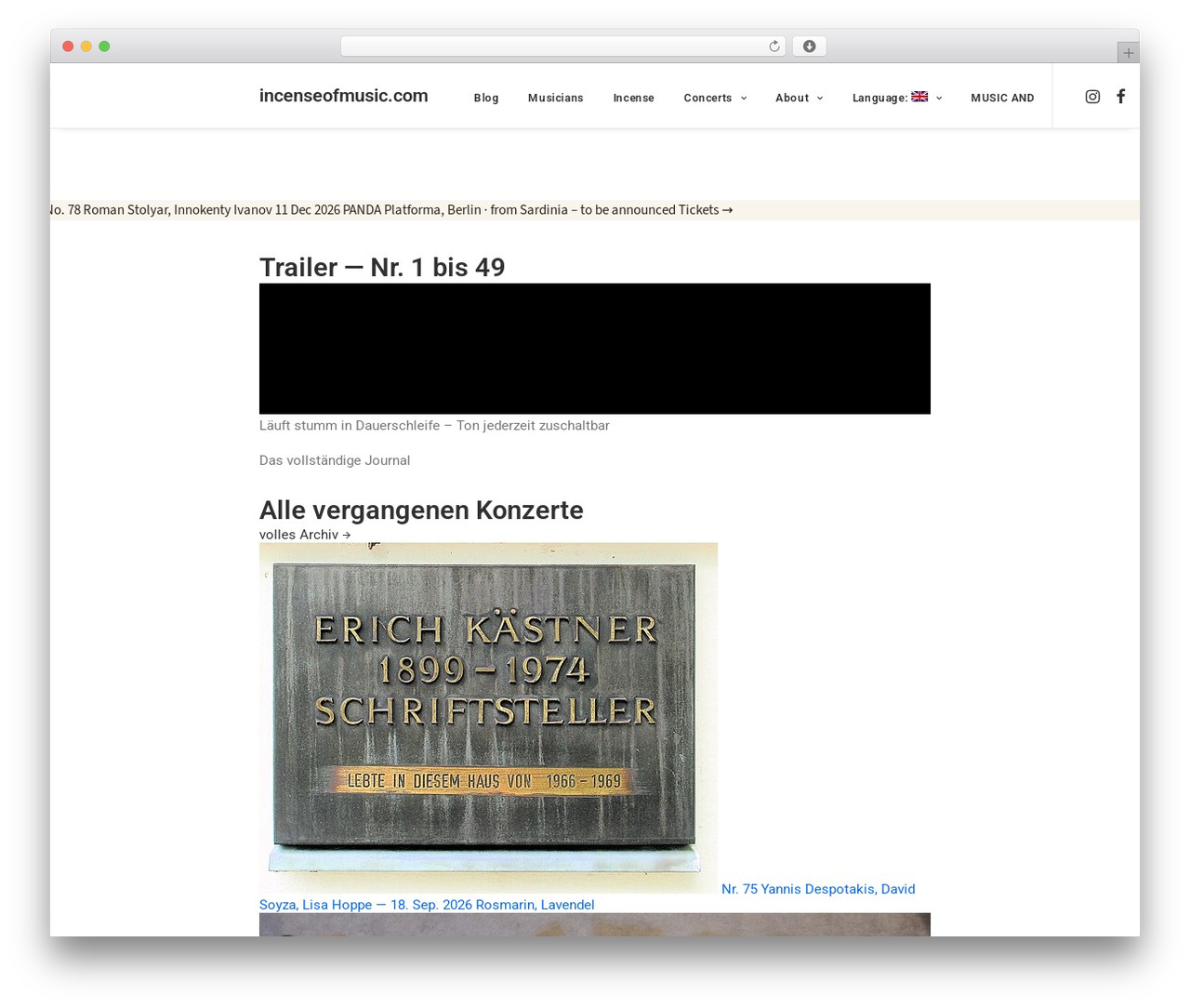Open the Incense menu item
This screenshot has width=1190, height=1008.
pos(633,98)
